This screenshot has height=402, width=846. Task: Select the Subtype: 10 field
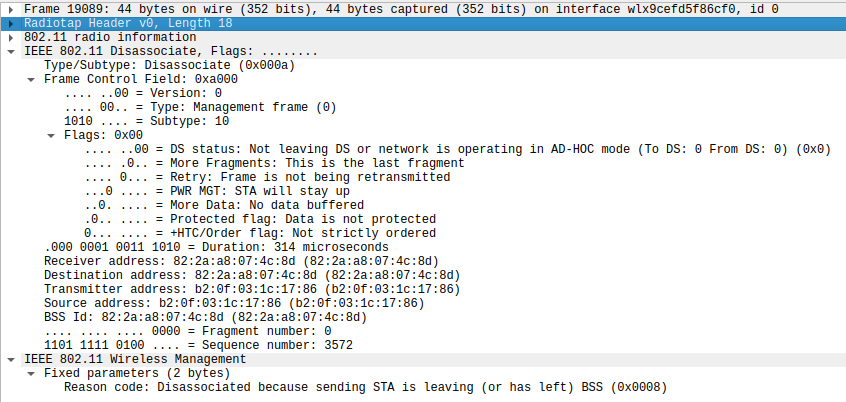147,121
